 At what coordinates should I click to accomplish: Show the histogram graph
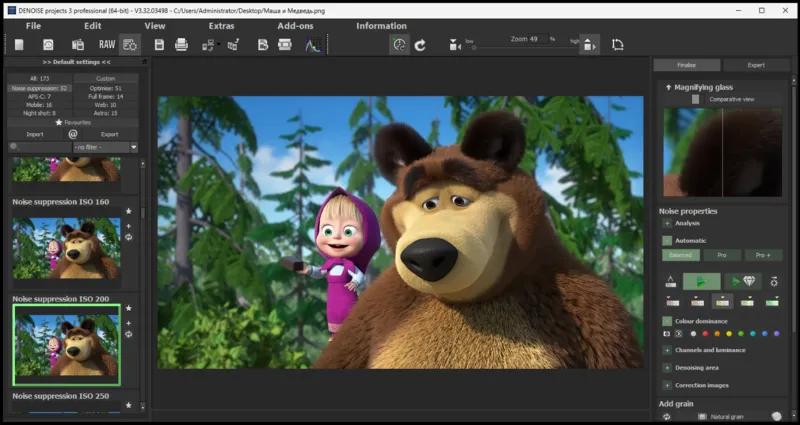pyautogui.click(x=312, y=45)
